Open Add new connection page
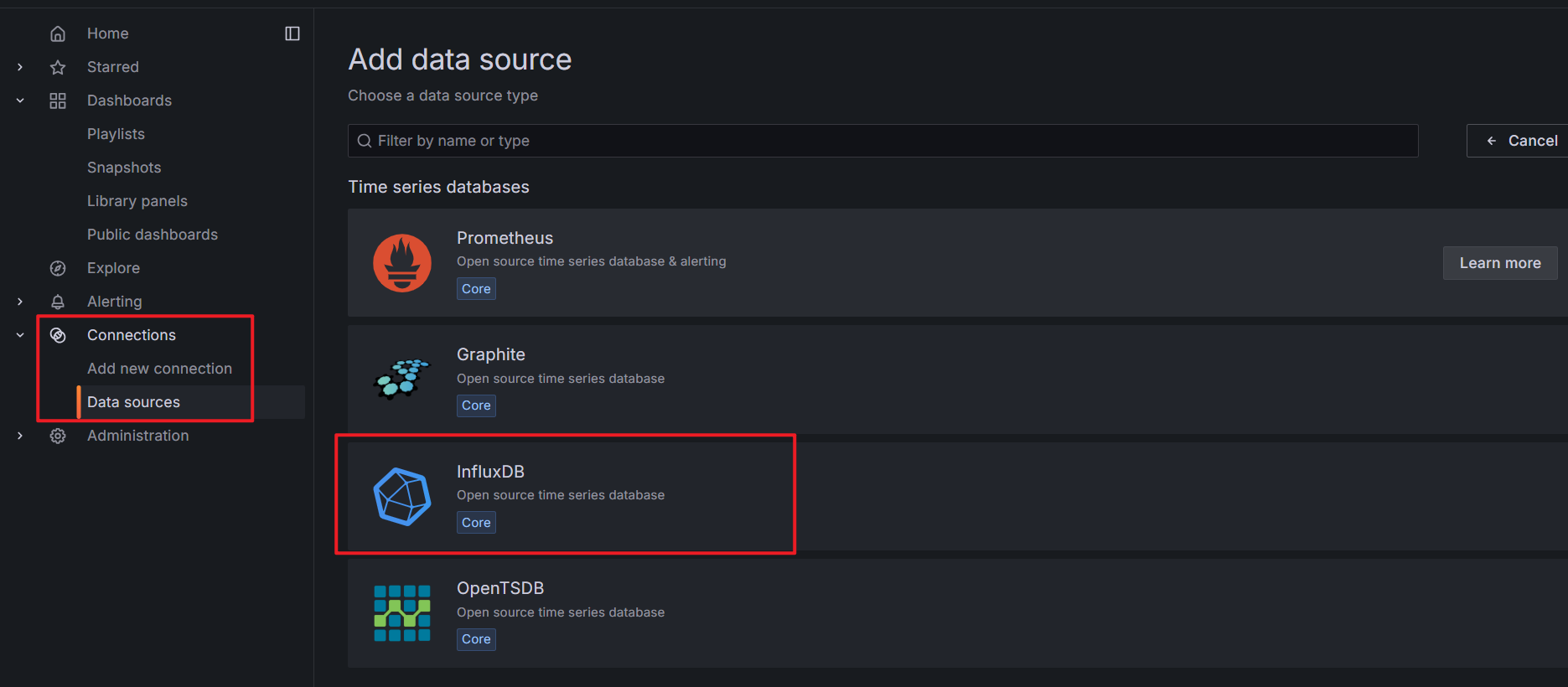Screen dimensions: 1568x687 tap(159, 369)
